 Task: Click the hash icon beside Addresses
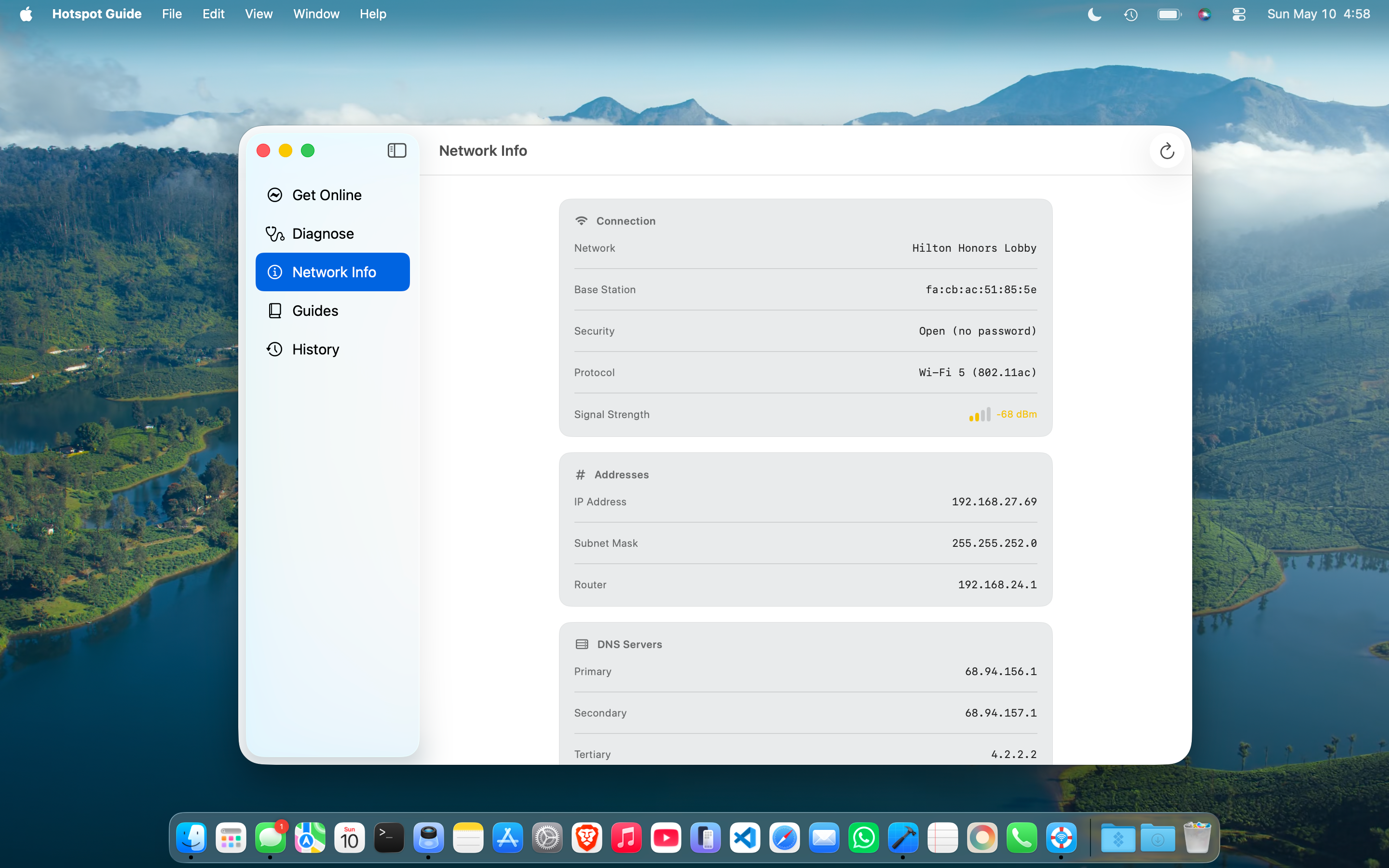[580, 475]
